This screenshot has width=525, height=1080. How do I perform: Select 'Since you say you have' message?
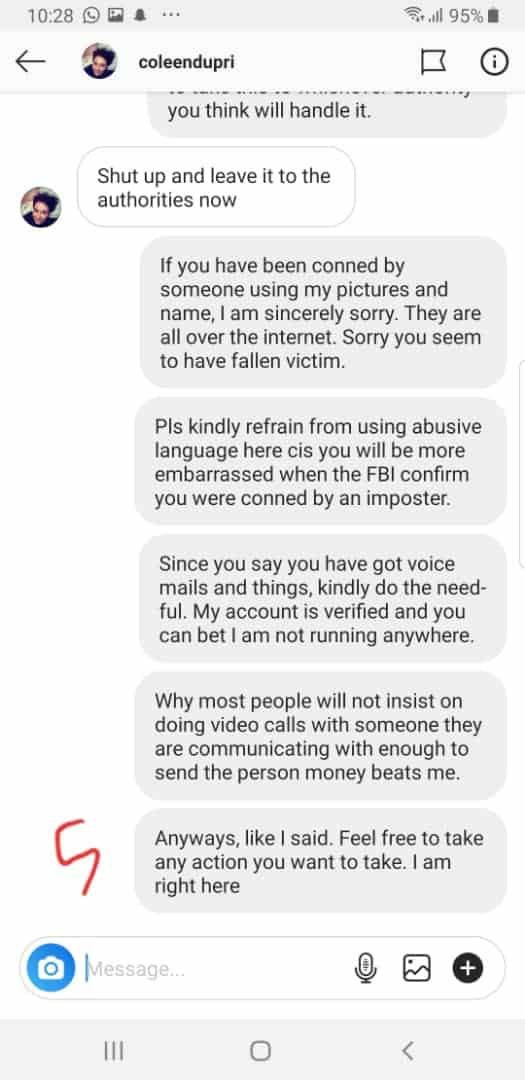(323, 598)
